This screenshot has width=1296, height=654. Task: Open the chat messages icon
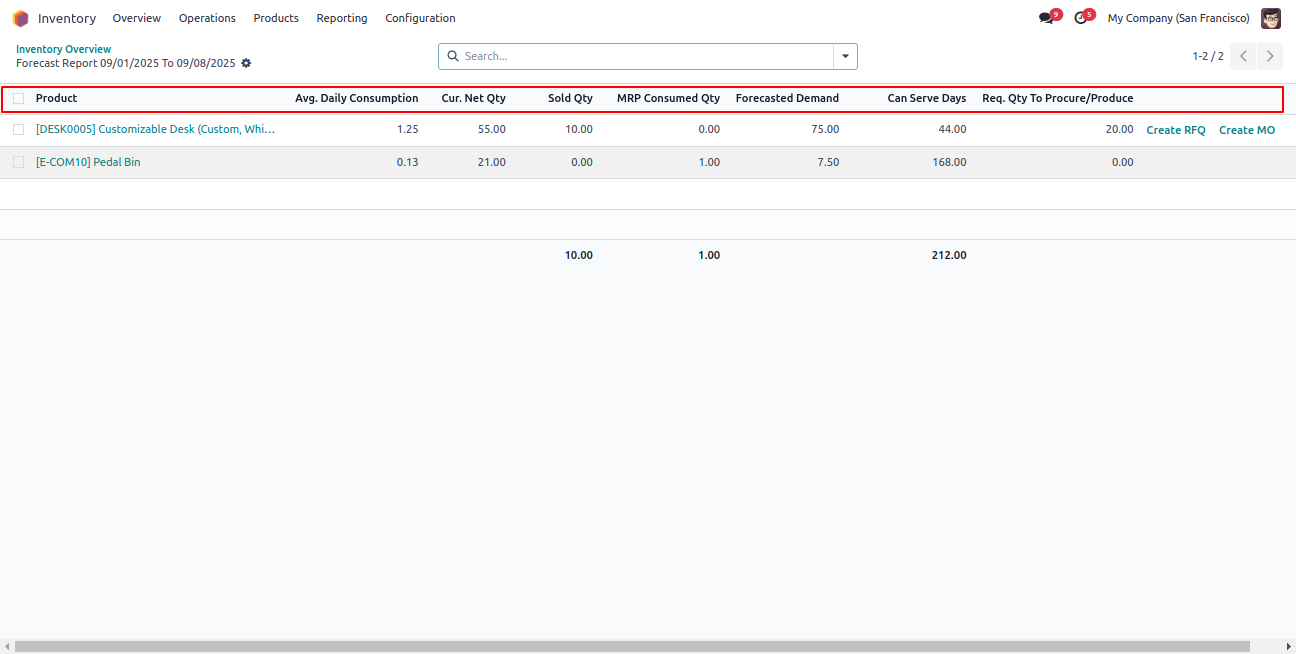[x=1046, y=18]
